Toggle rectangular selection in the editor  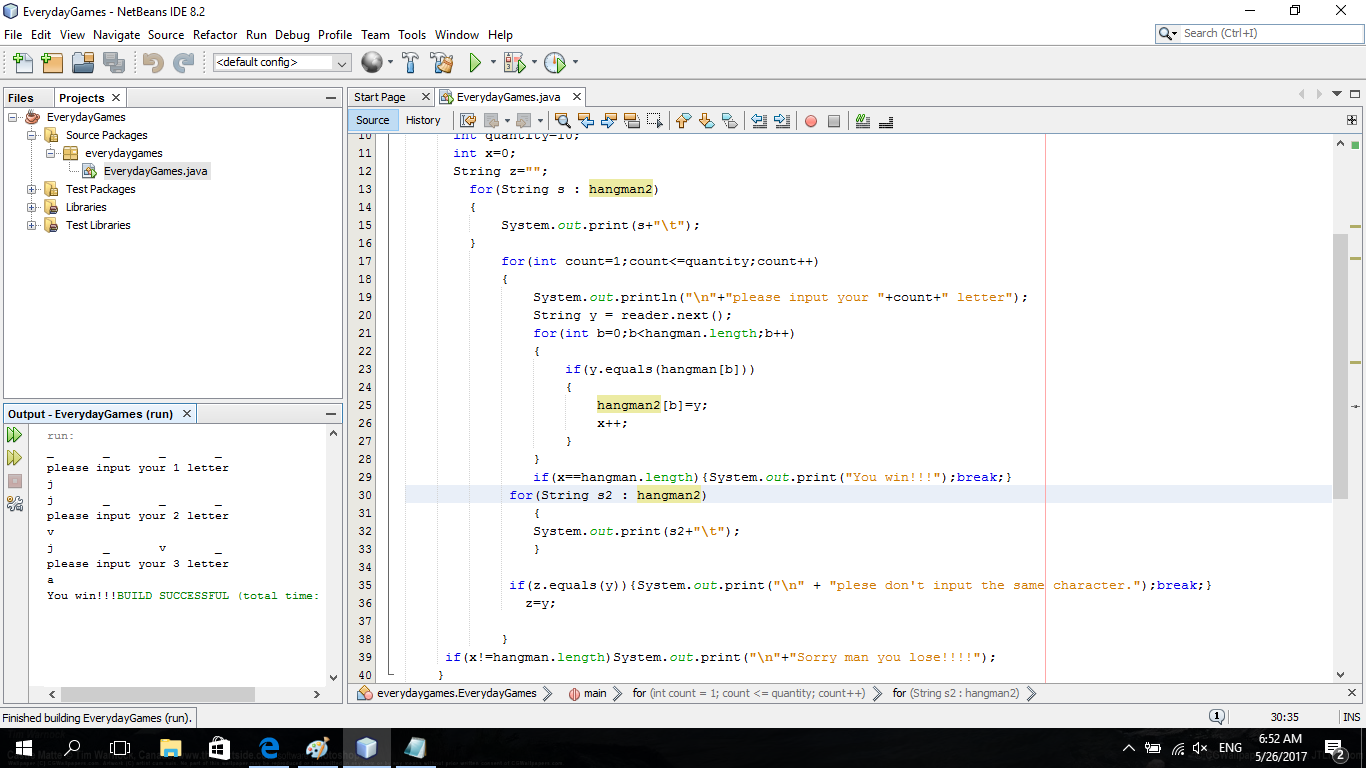(654, 121)
